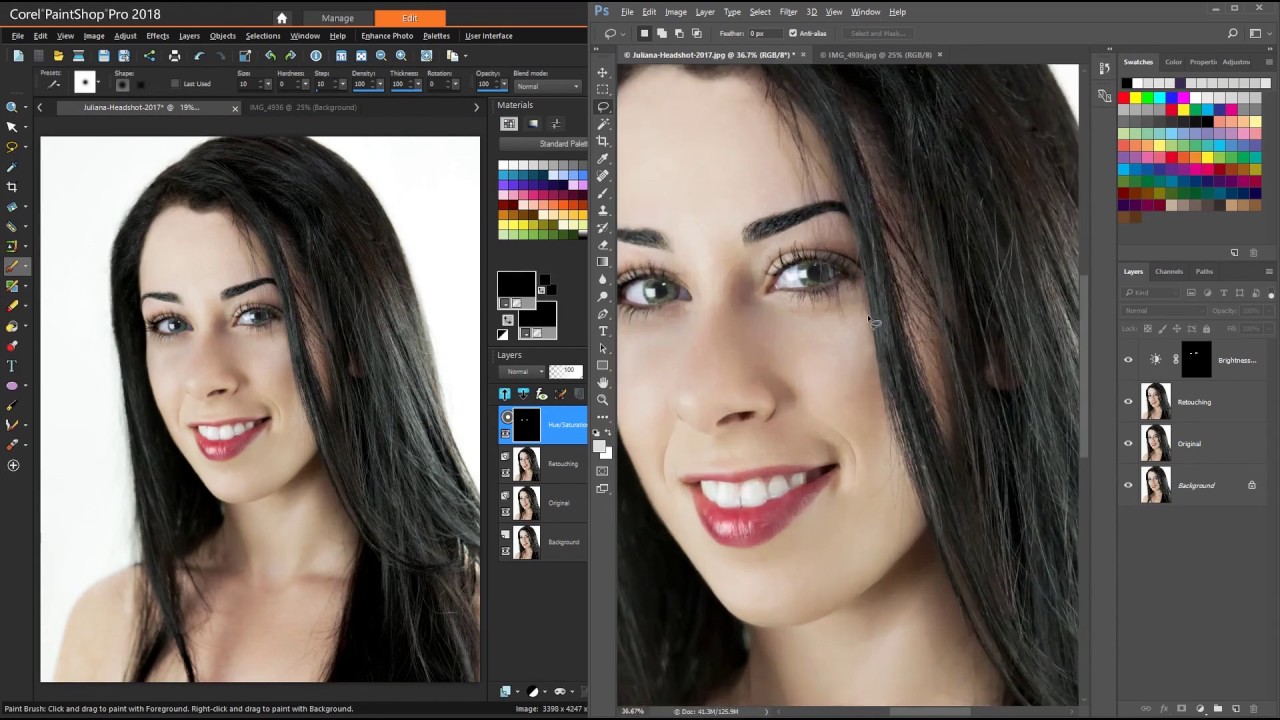Select the Eraser tool in Photoshop
This screenshot has width=1280, height=720.
(x=603, y=245)
